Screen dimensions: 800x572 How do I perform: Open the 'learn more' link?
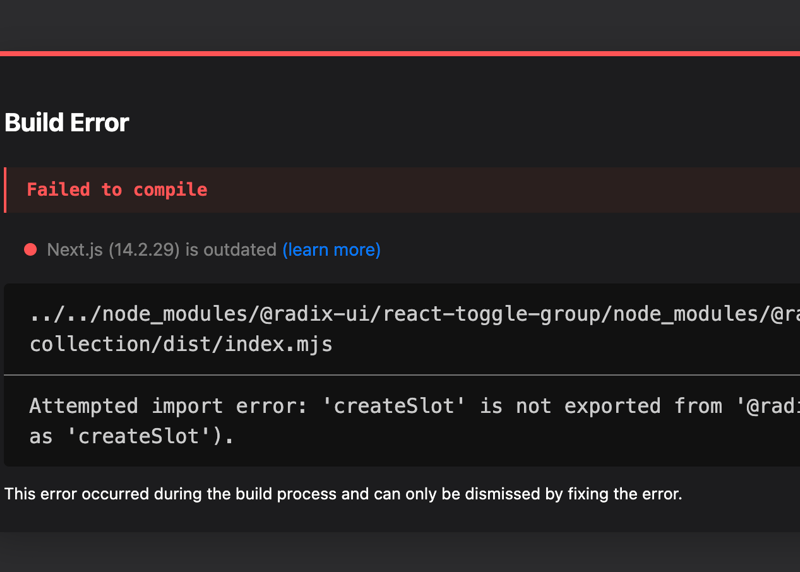pos(332,250)
